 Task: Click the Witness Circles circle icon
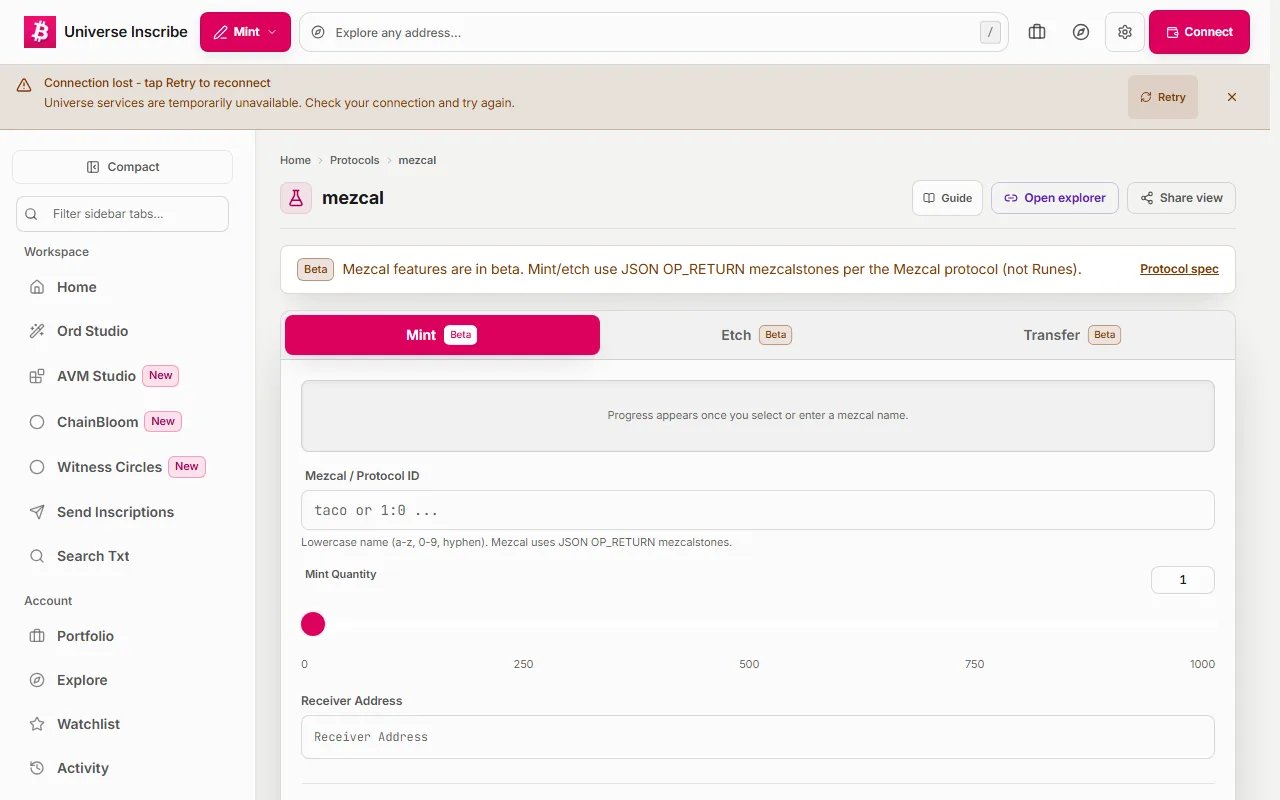(x=37, y=467)
